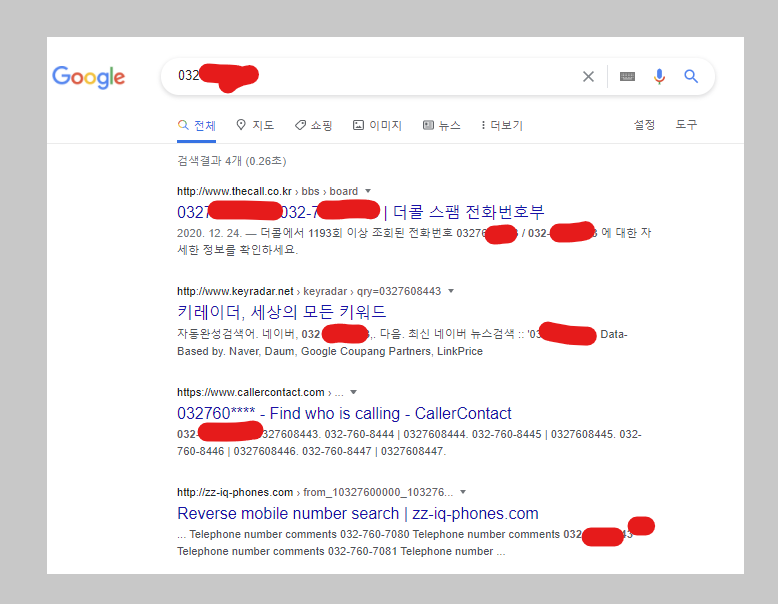Screen dimensions: 778x604
Task: Expand dropdown arrow next to callercontact.com URL
Action: pyautogui.click(x=353, y=392)
